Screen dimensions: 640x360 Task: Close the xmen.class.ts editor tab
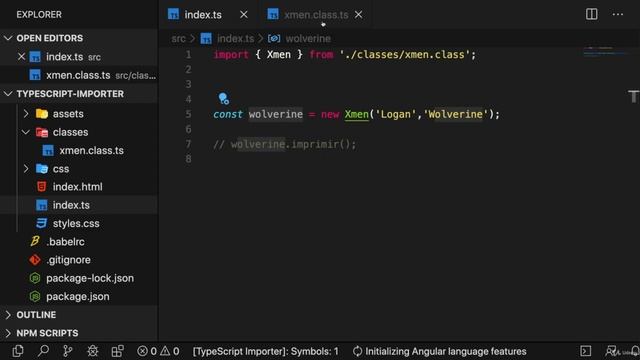[358, 15]
